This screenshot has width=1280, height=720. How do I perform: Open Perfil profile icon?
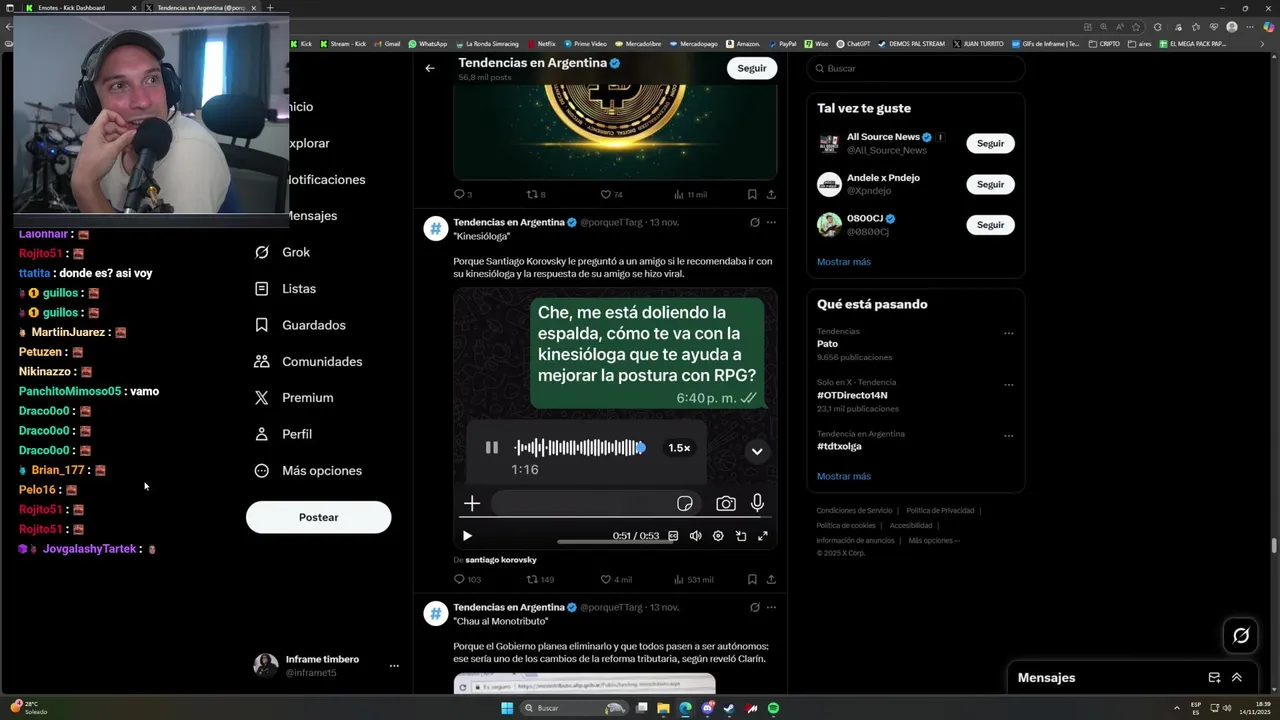[x=262, y=434]
